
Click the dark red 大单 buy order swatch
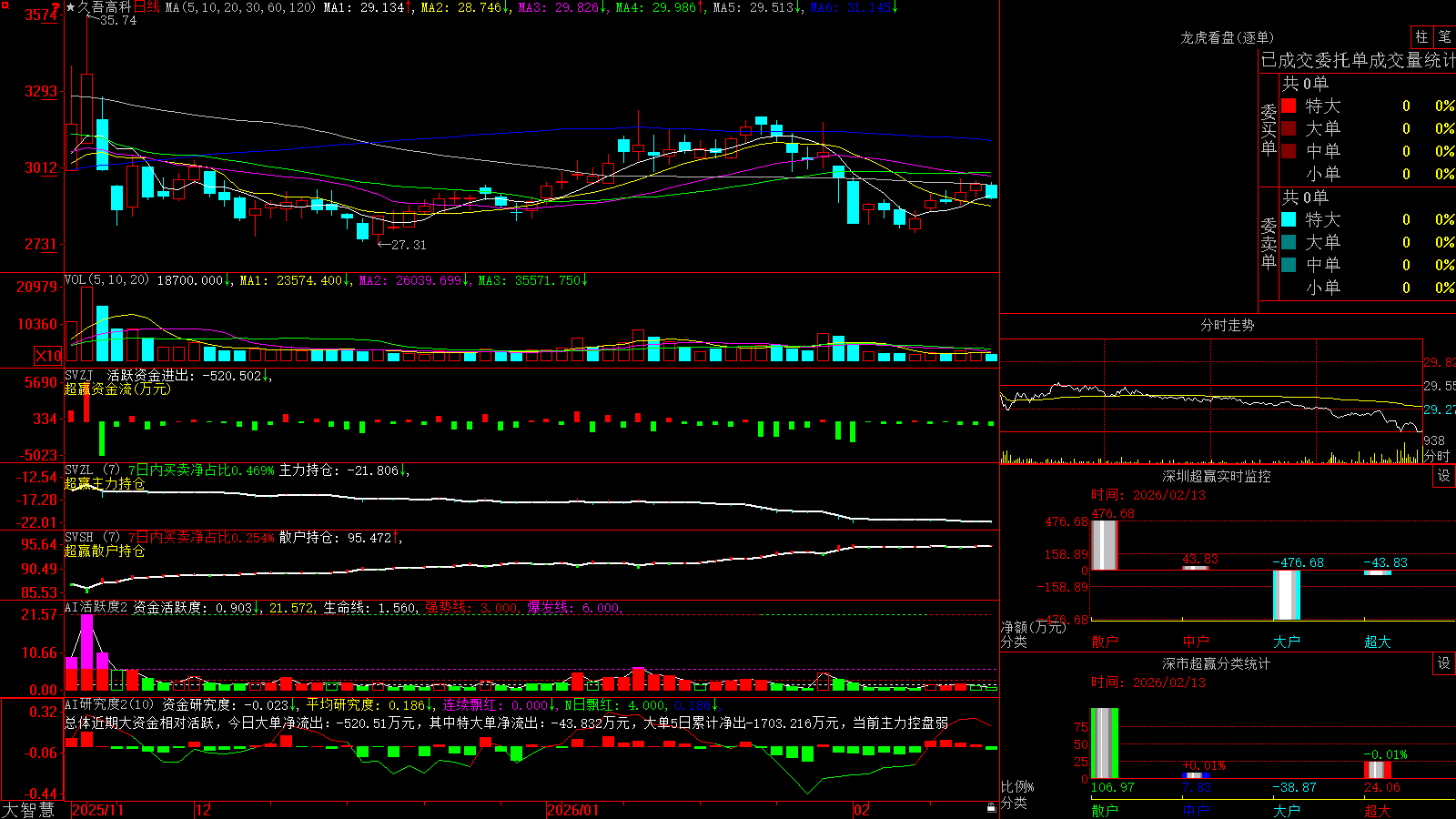[x=1289, y=128]
